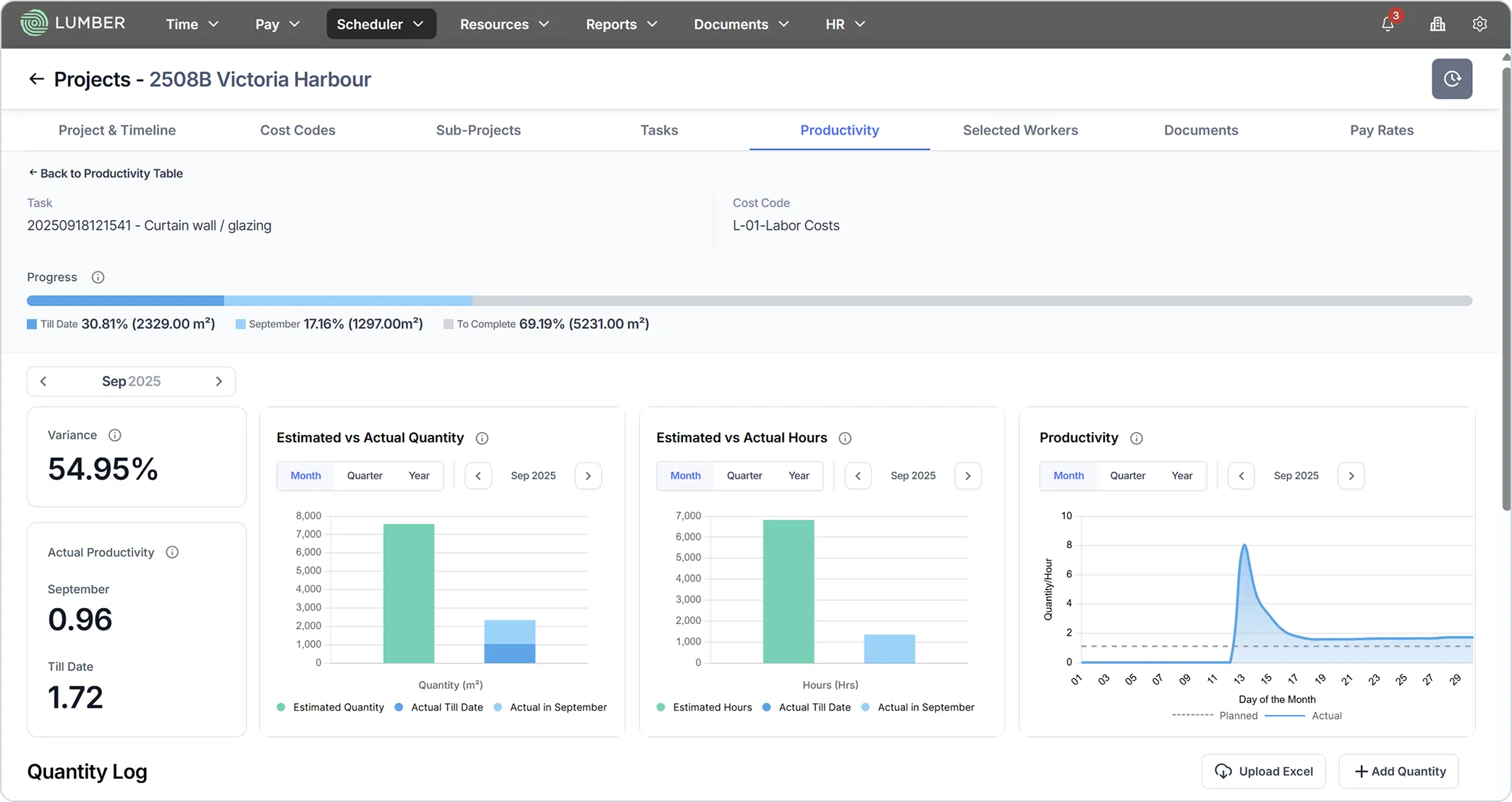Go to next month after Sep 2025
This screenshot has height=802, width=1512.
(218, 381)
